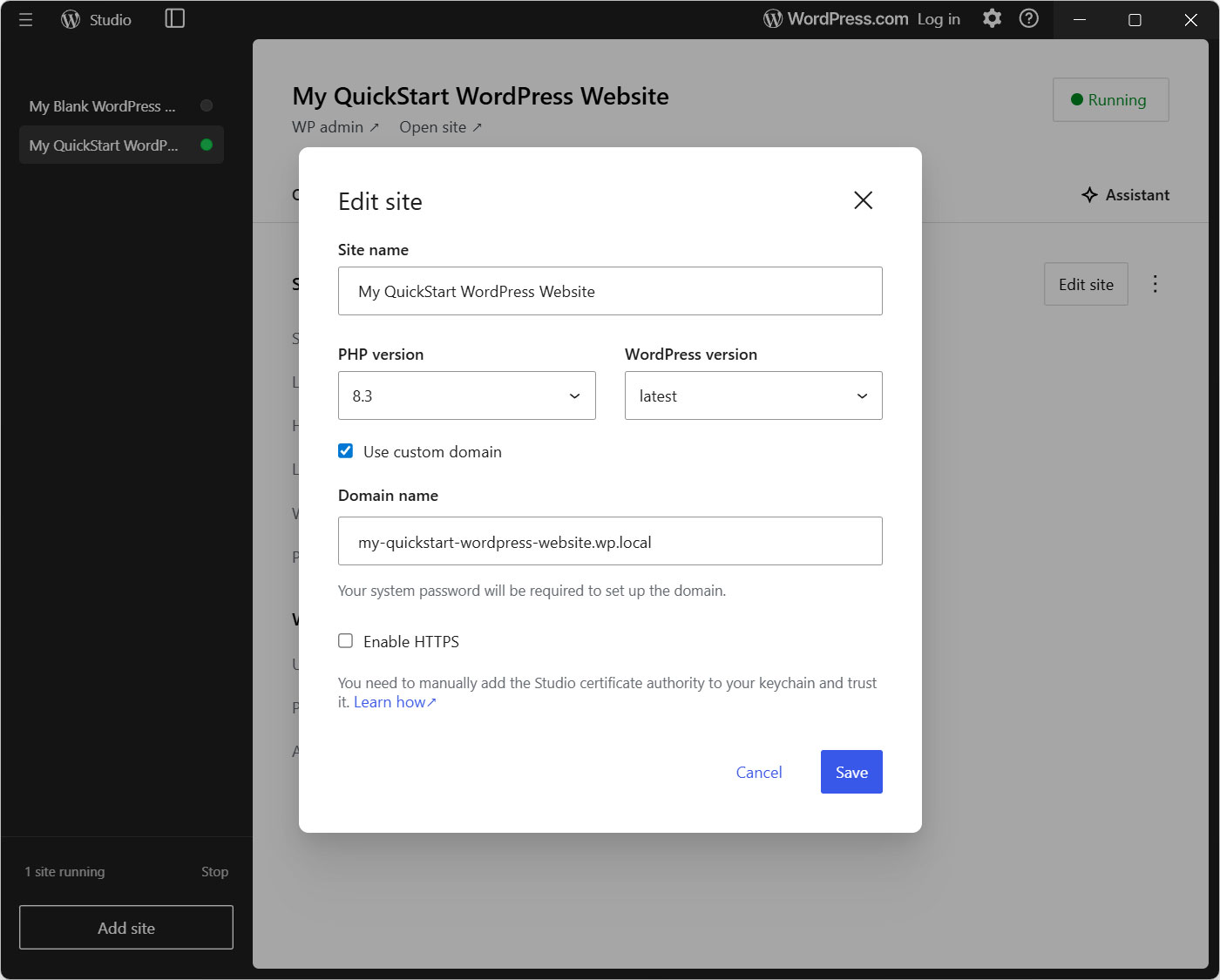Screen dimensions: 1220x980
Task: Open Studio settings via the gear icon
Action: (992, 18)
